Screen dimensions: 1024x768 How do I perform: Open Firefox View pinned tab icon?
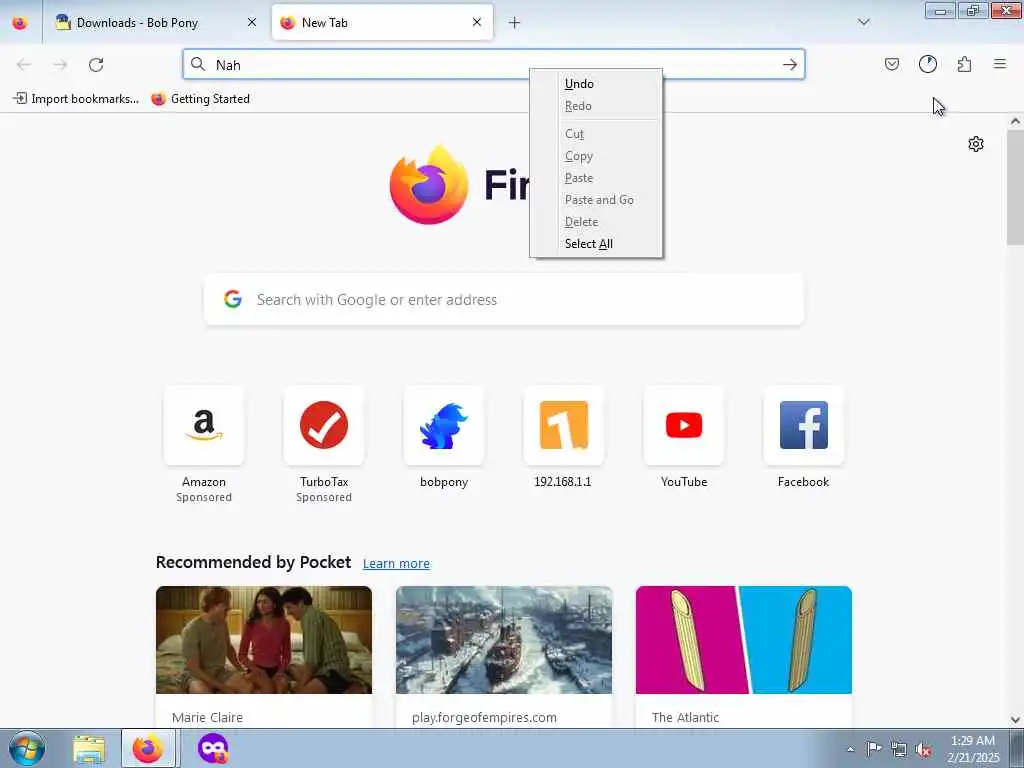click(20, 23)
